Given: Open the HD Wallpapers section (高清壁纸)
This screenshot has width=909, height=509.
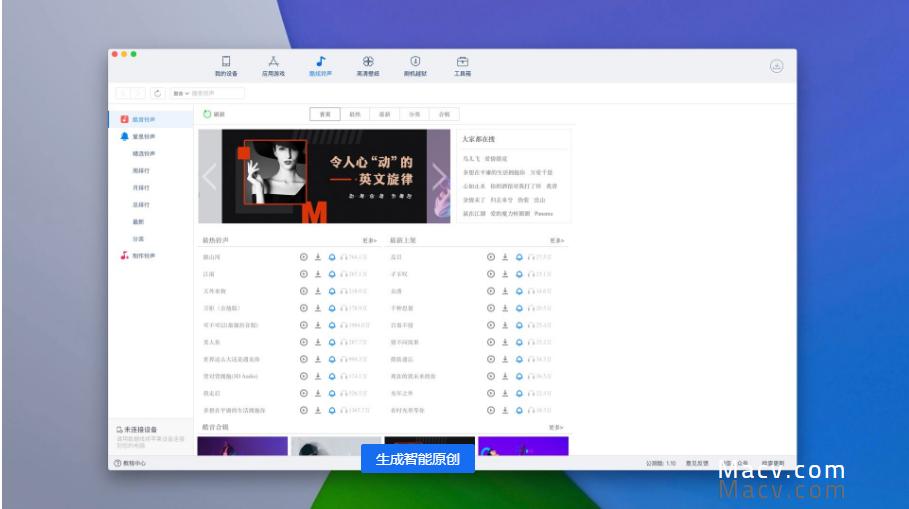Looking at the screenshot, I should pos(368,66).
